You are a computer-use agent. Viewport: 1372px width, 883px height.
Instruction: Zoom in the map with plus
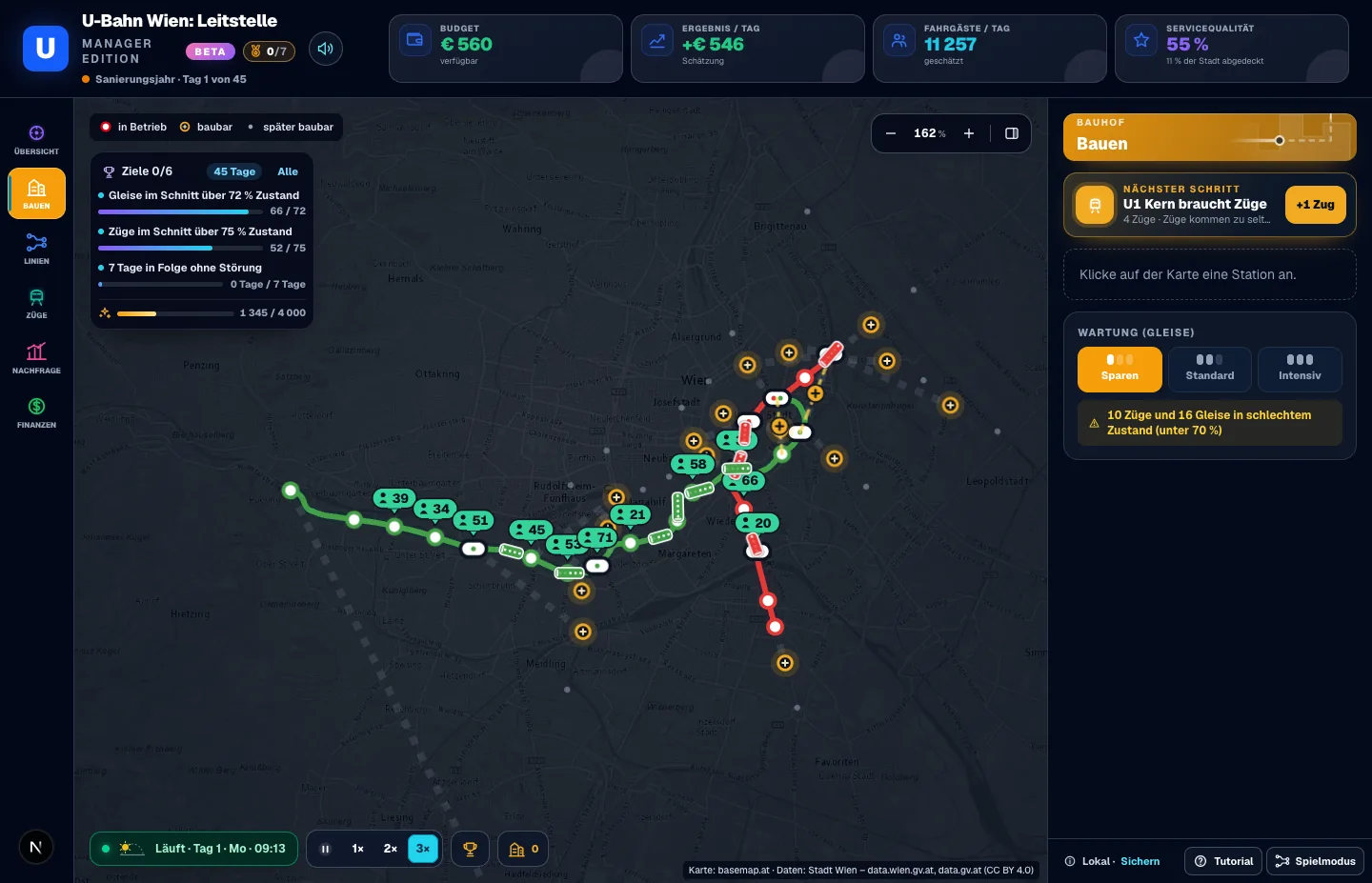tap(969, 133)
